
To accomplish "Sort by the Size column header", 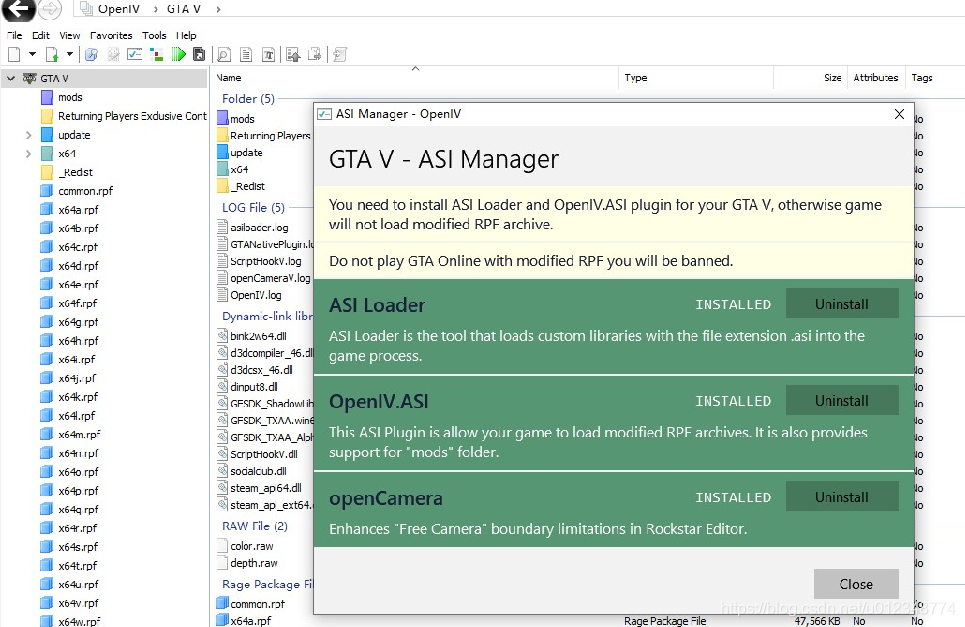I will coord(810,78).
